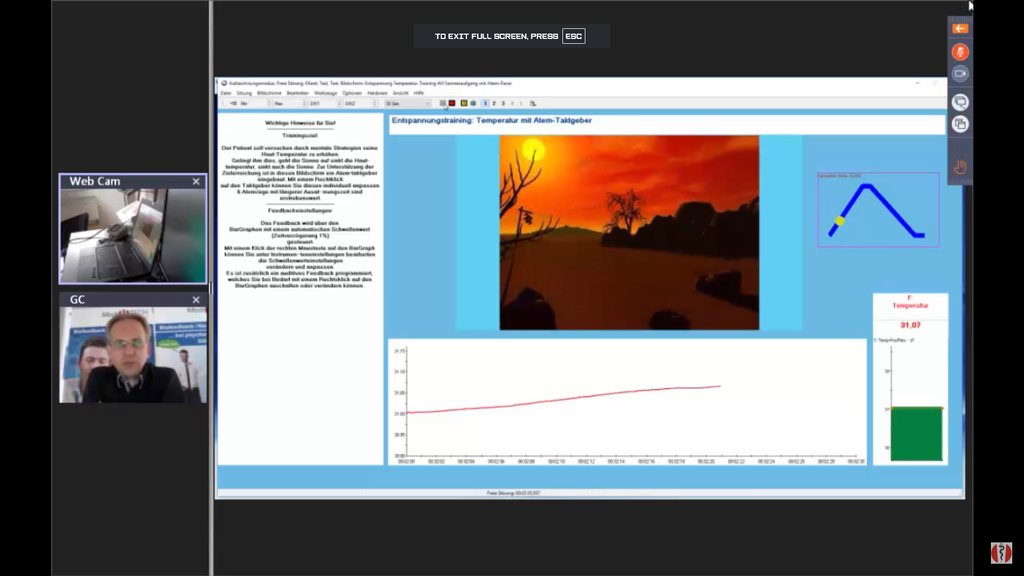The image size is (1024, 576).
Task: Click the breathing pacer curve graph
Action: point(878,210)
